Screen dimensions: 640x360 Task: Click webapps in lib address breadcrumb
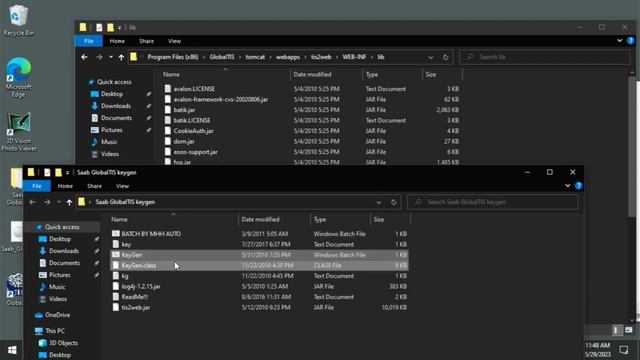click(x=288, y=57)
